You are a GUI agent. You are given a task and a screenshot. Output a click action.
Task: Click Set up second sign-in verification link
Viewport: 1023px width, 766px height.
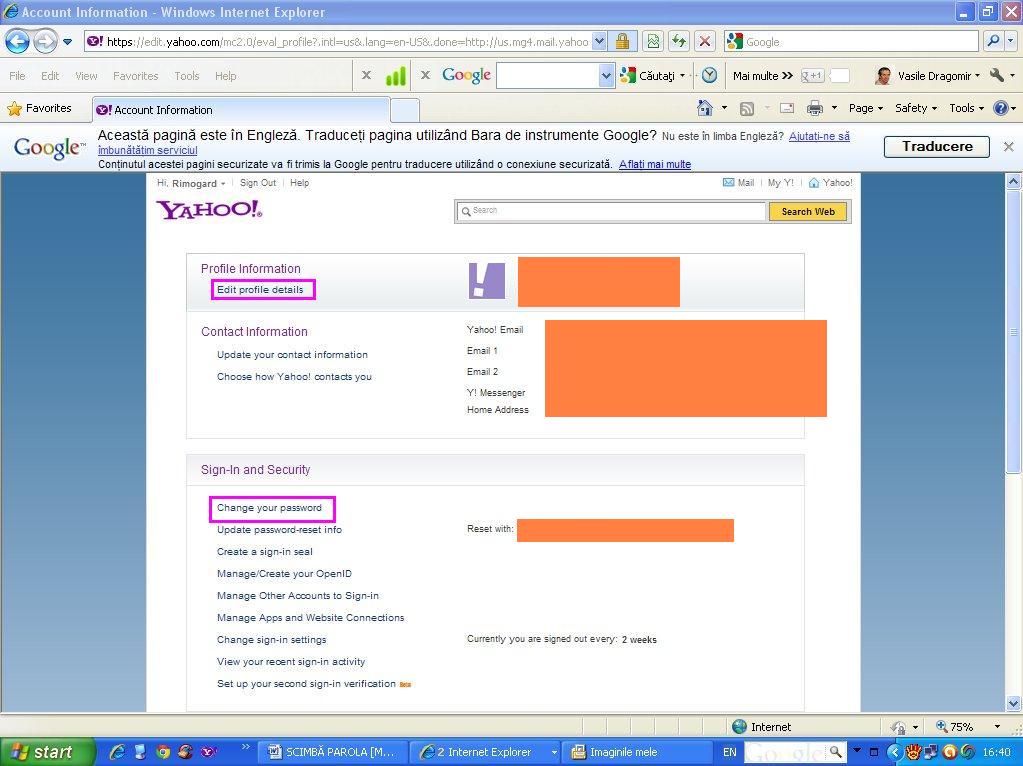click(307, 684)
